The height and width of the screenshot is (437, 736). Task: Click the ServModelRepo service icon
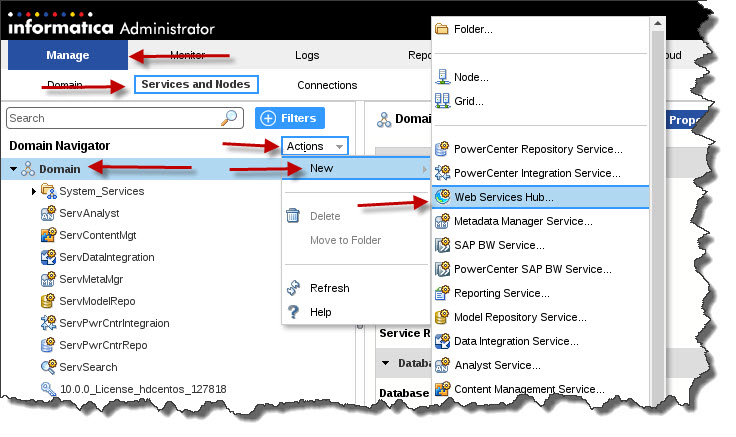click(x=48, y=301)
